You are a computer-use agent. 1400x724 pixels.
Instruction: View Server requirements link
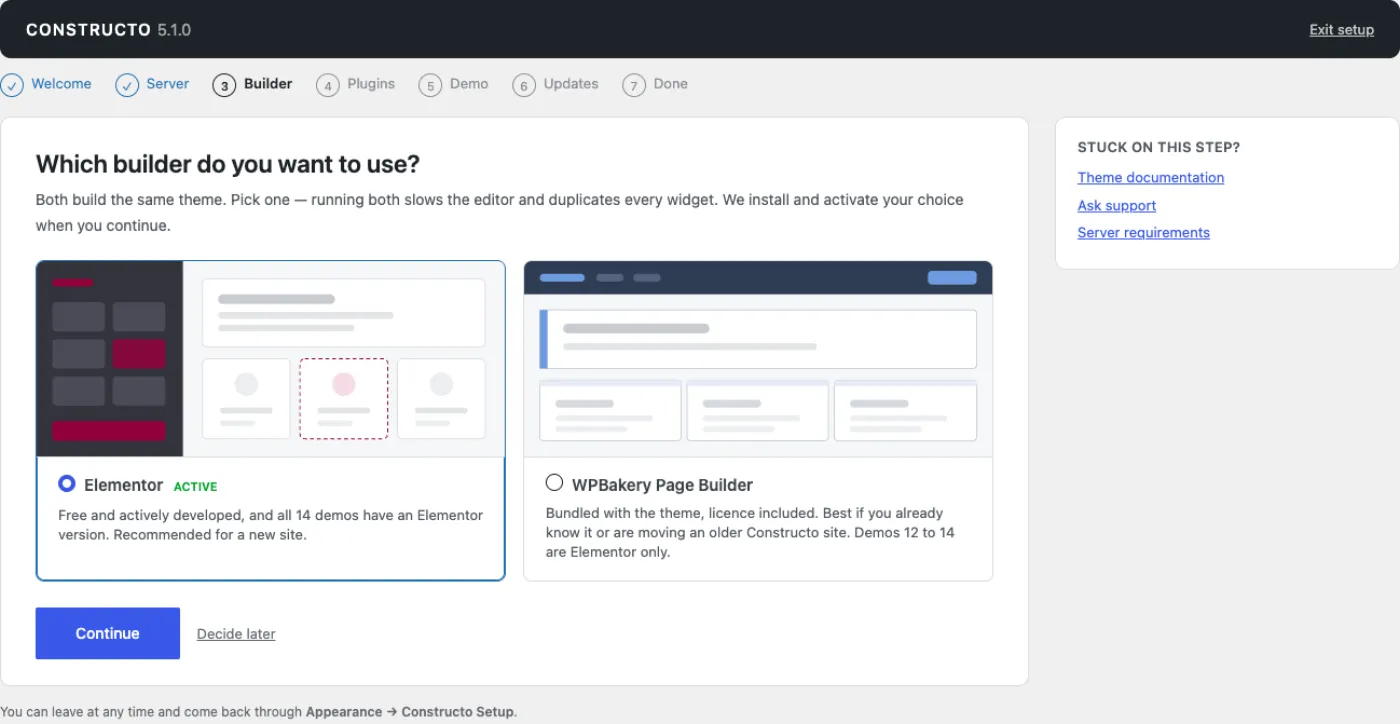tap(1144, 232)
